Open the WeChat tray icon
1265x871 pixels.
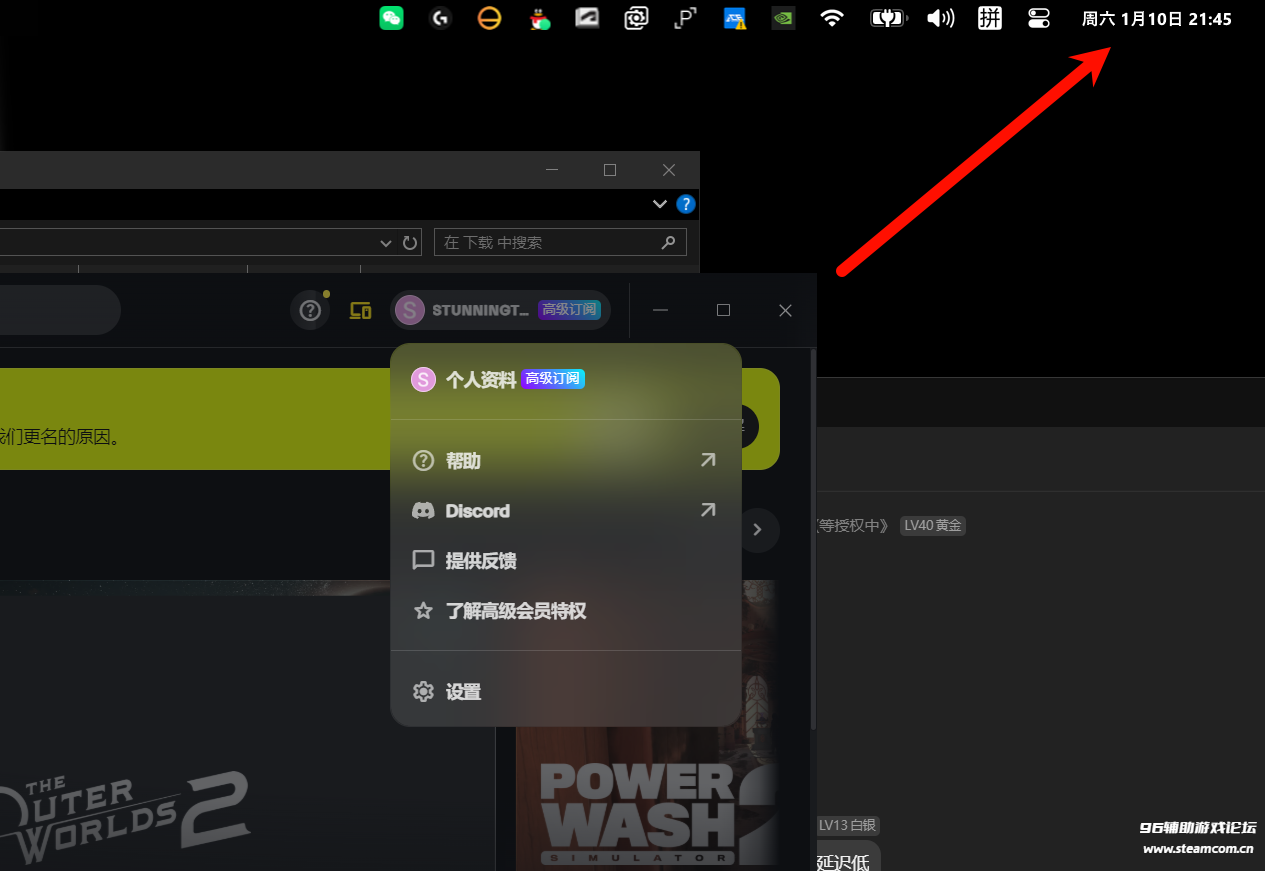pos(391,18)
